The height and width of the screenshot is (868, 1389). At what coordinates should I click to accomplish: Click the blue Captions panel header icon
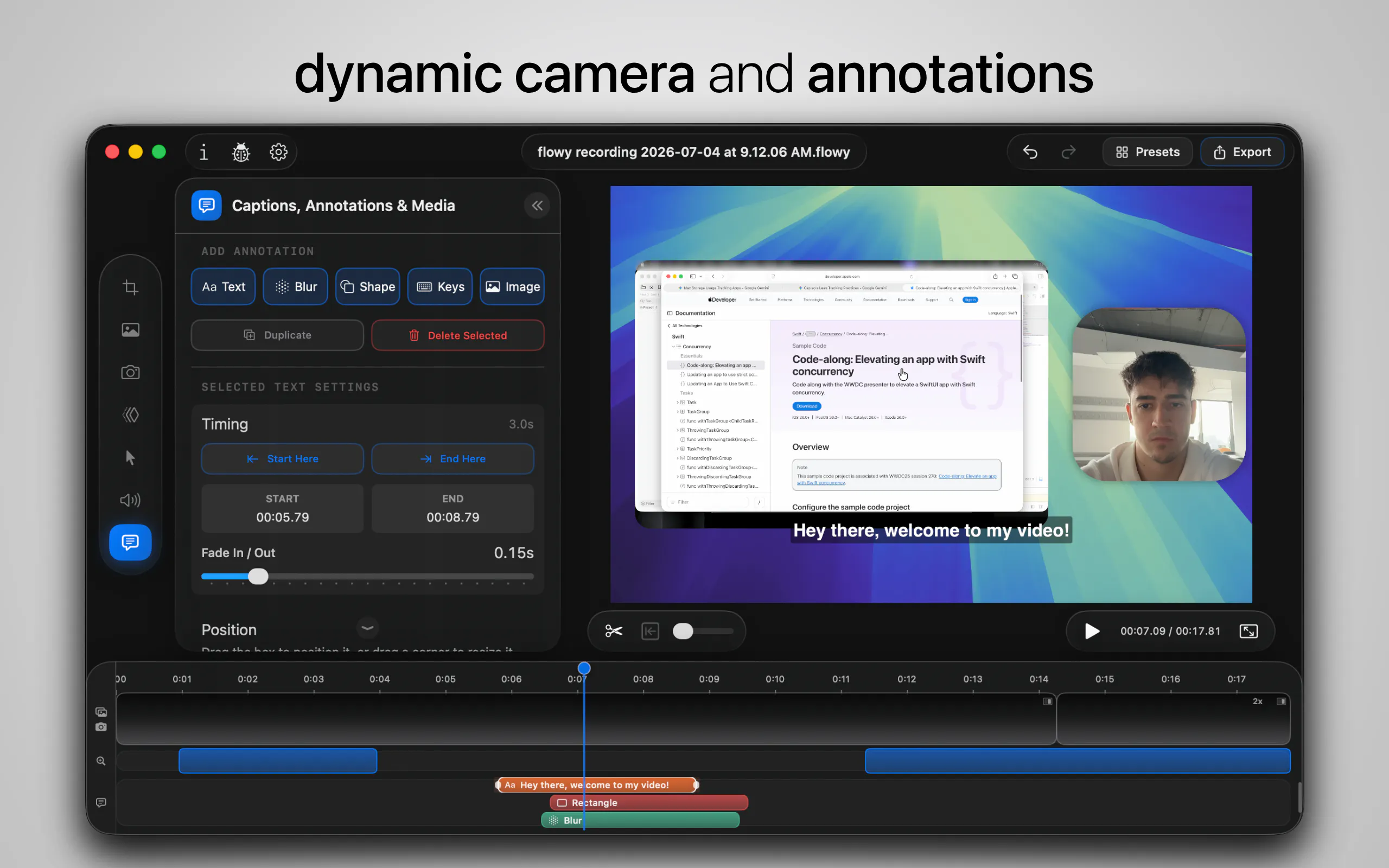[207, 206]
